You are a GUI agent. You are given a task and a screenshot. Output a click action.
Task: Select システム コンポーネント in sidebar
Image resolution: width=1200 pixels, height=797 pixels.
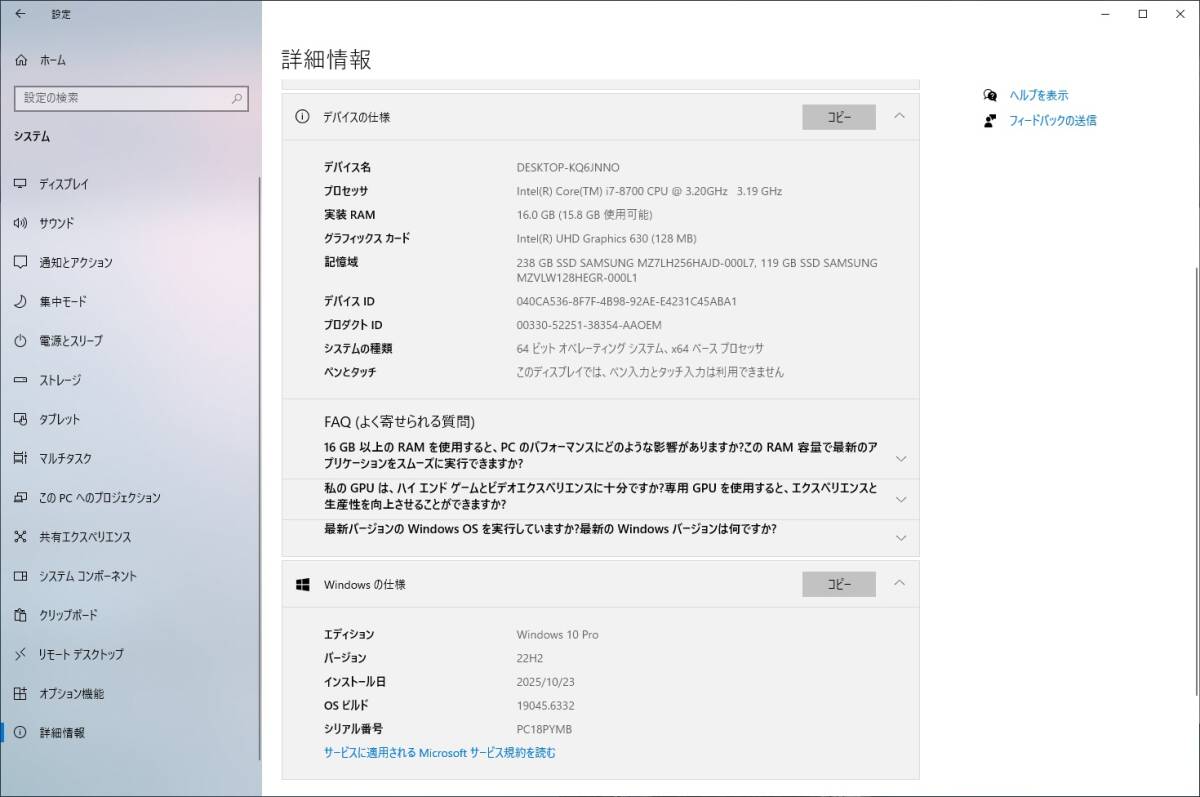tap(20, 576)
